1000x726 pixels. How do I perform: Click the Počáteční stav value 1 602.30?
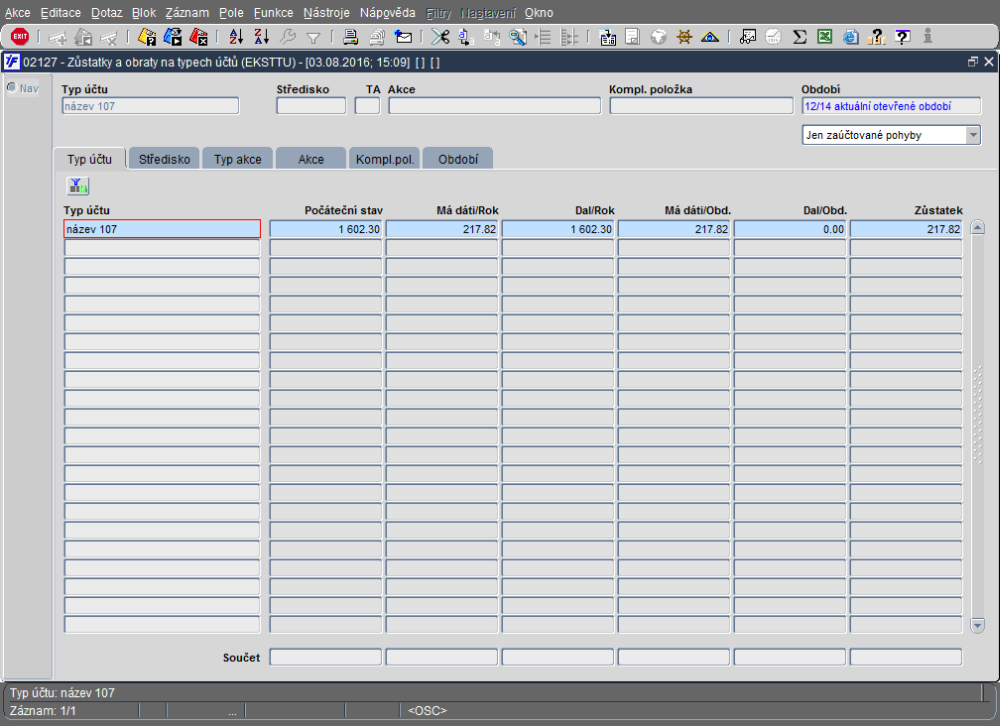325,229
